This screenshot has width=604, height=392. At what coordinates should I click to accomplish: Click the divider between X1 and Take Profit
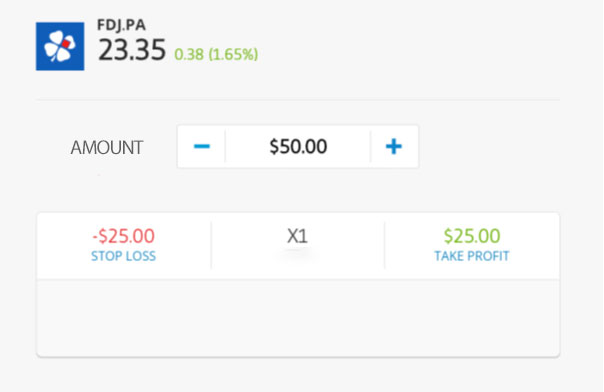tap(384, 245)
